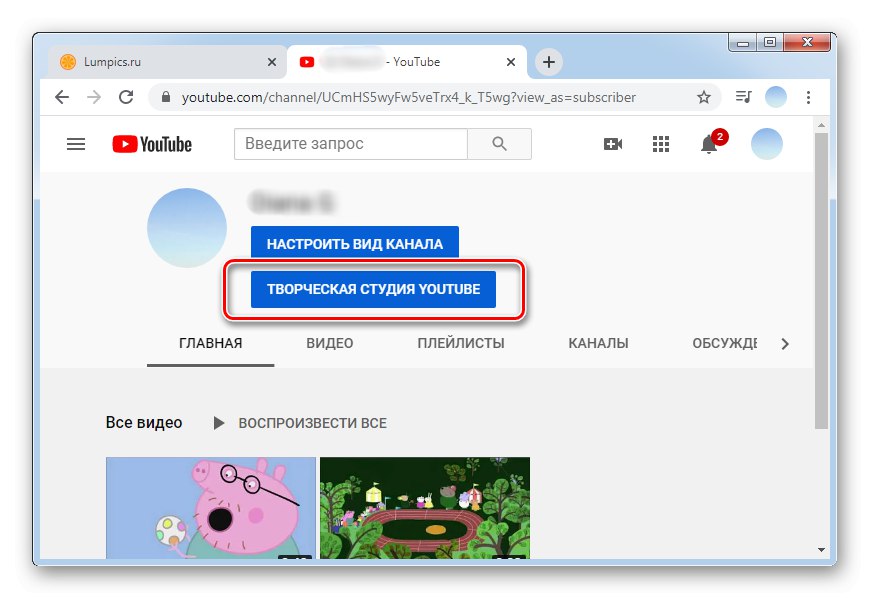Image resolution: width=870 pixels, height=599 pixels.
Task: Click НАСТРОИТЬ ВИД КАНАЛА button
Action: tap(355, 242)
